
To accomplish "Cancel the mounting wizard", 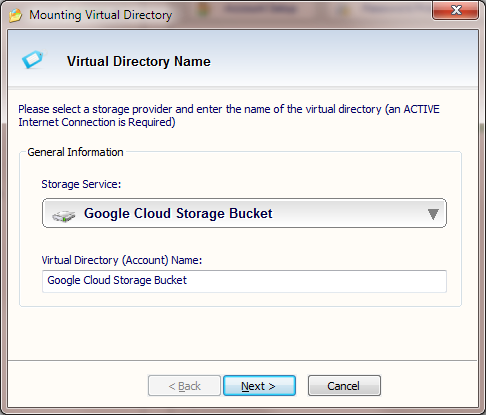I will (344, 386).
